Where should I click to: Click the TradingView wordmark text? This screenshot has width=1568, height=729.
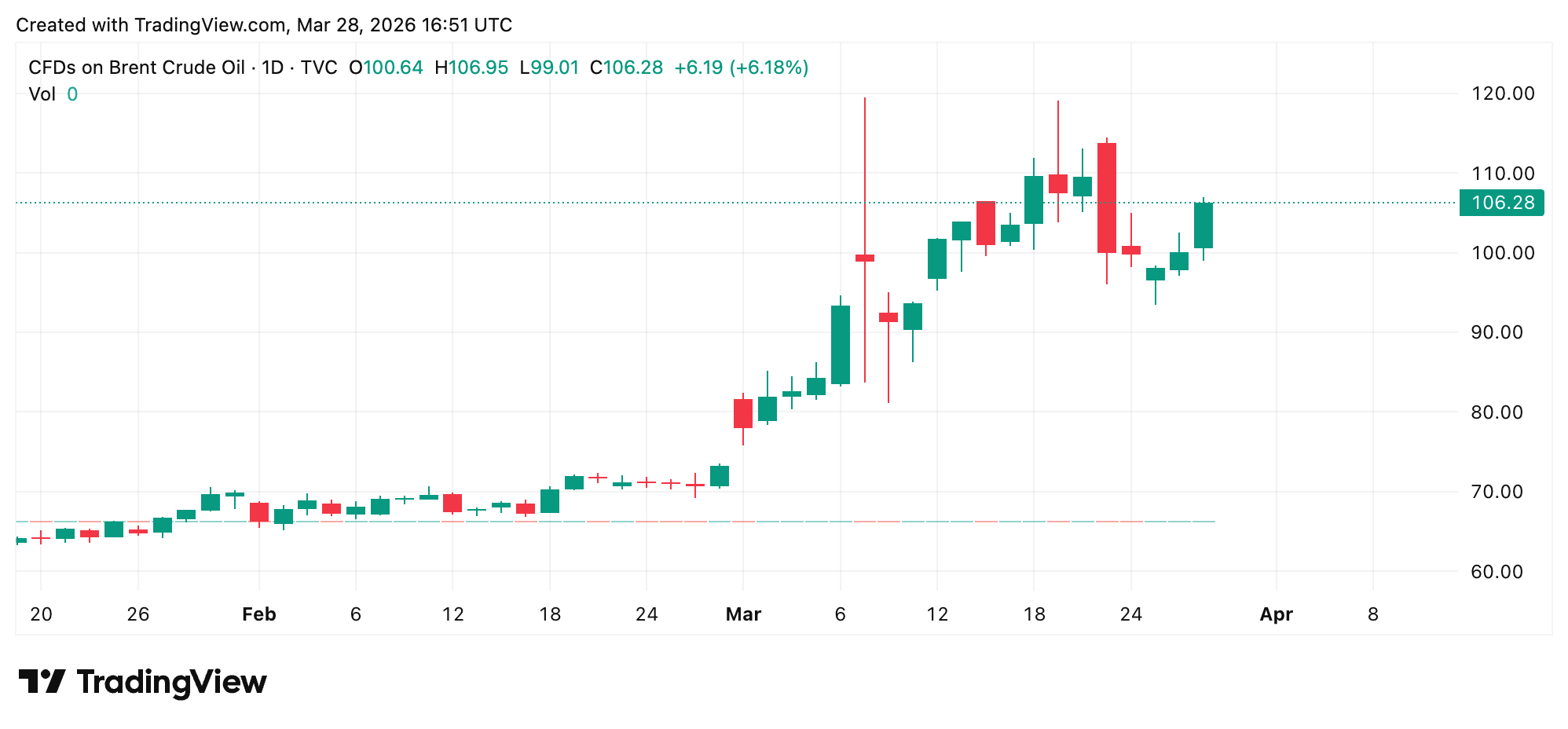[x=171, y=682]
